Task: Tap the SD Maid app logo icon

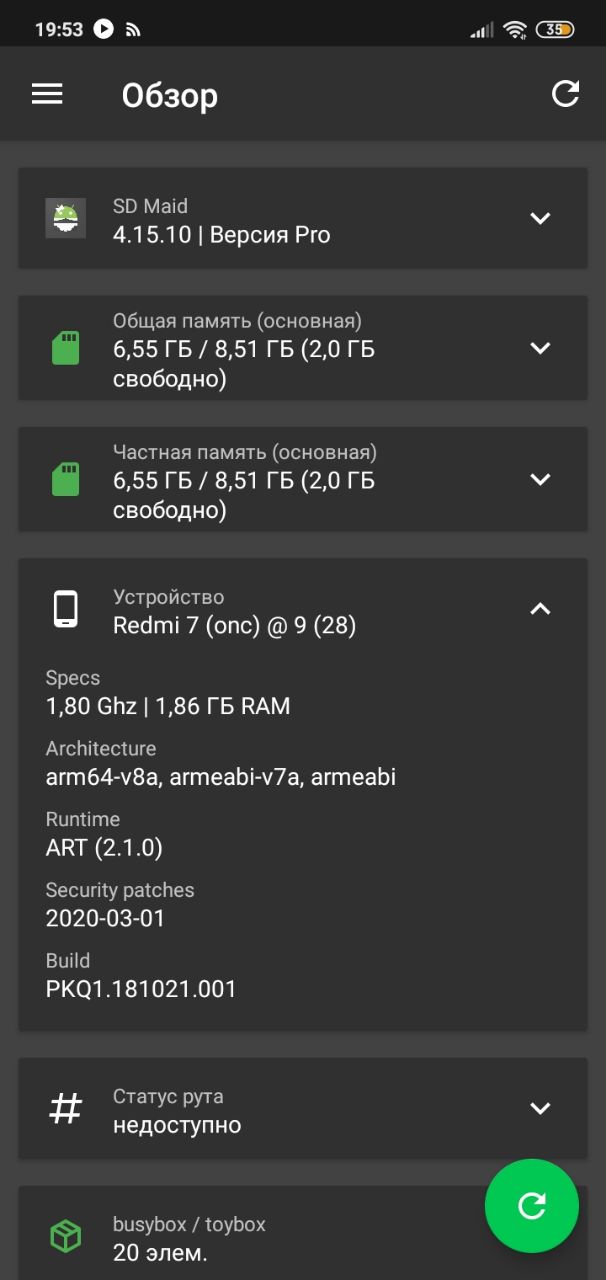Action: tap(66, 218)
